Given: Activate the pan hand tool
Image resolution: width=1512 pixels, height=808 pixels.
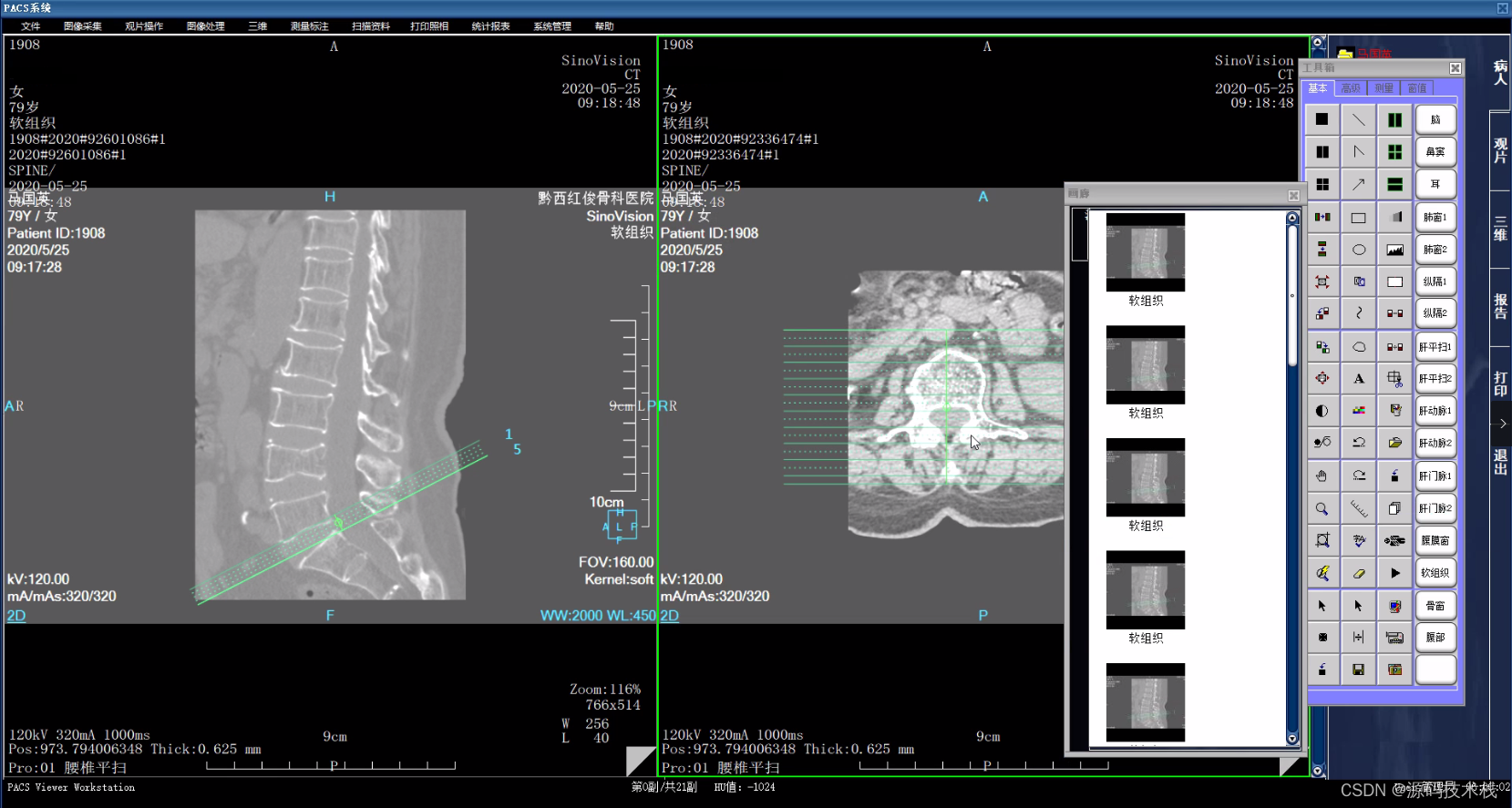Looking at the screenshot, I should click(x=1322, y=476).
